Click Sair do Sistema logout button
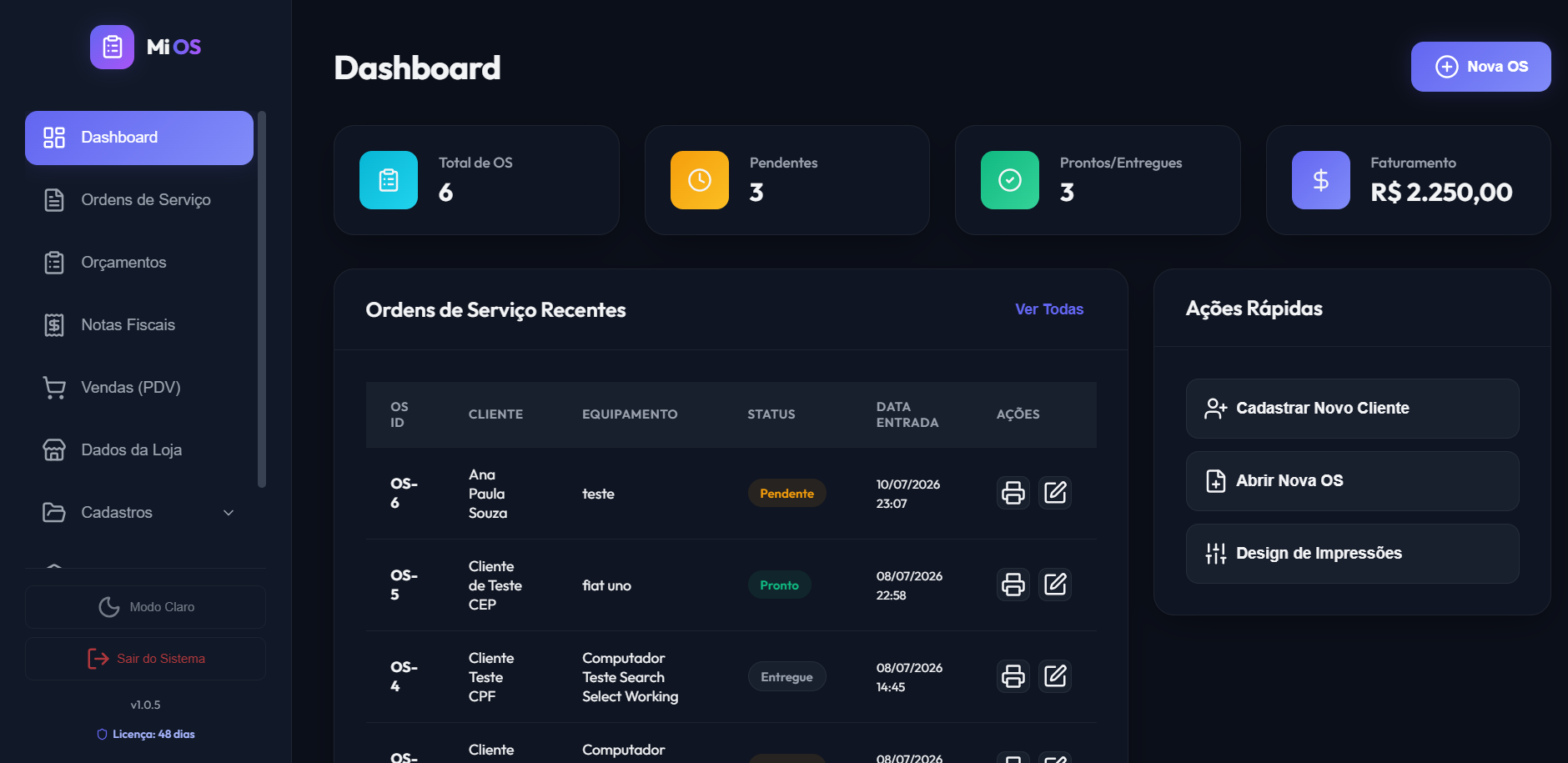The height and width of the screenshot is (763, 1568). [x=145, y=659]
